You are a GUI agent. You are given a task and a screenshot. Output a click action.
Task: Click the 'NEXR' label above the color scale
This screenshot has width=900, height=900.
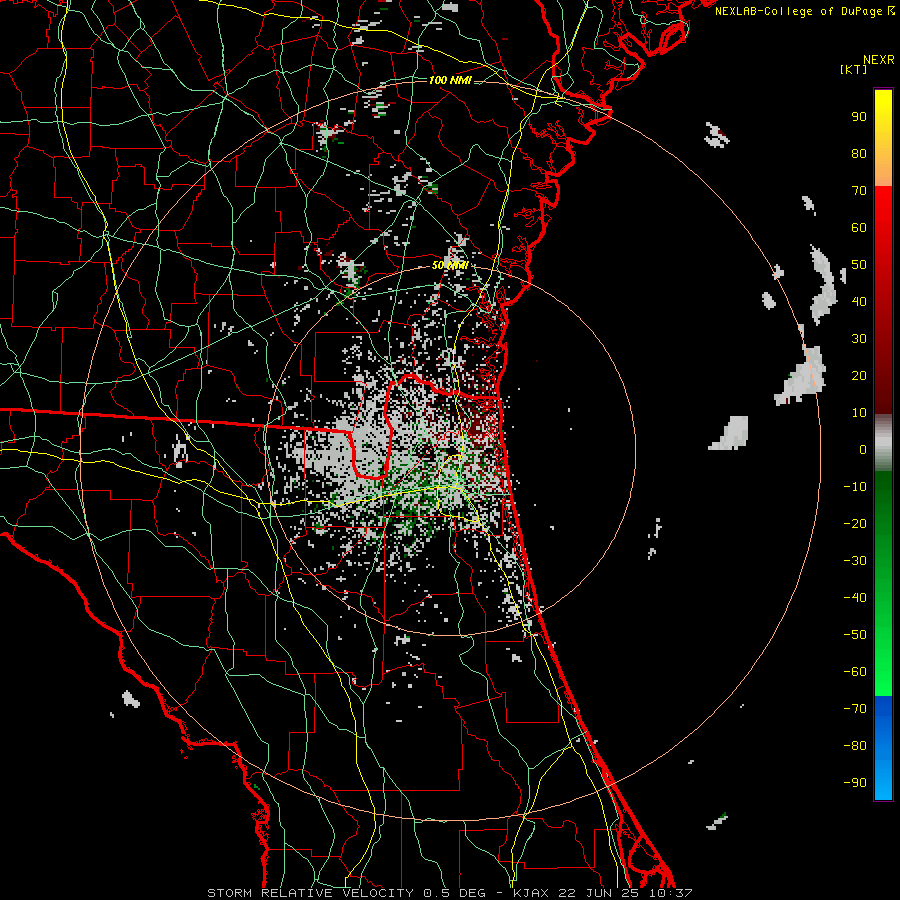click(879, 60)
